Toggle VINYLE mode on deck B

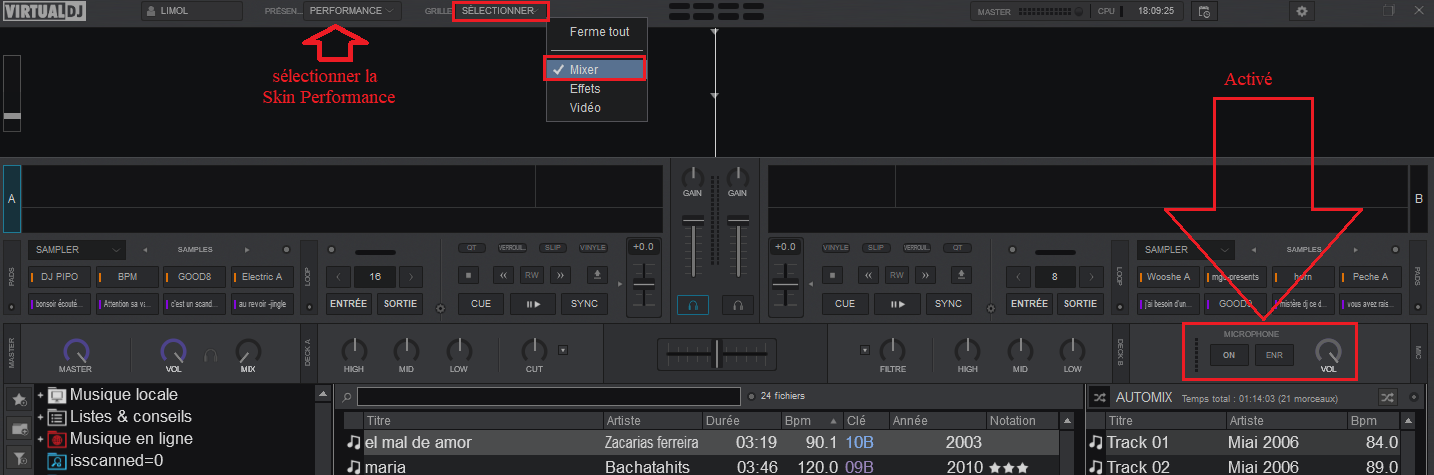835,248
